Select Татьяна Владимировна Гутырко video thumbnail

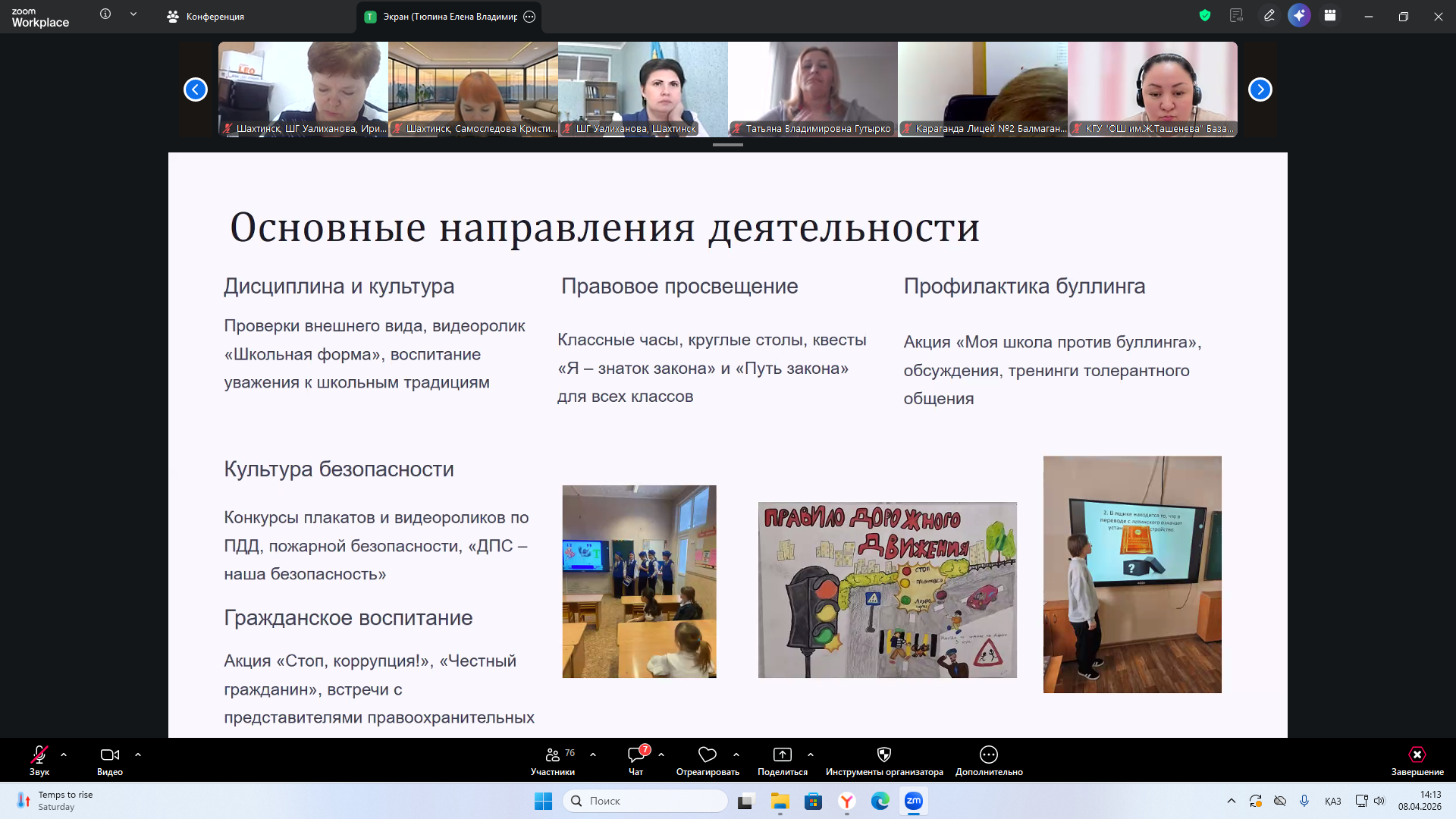[812, 89]
